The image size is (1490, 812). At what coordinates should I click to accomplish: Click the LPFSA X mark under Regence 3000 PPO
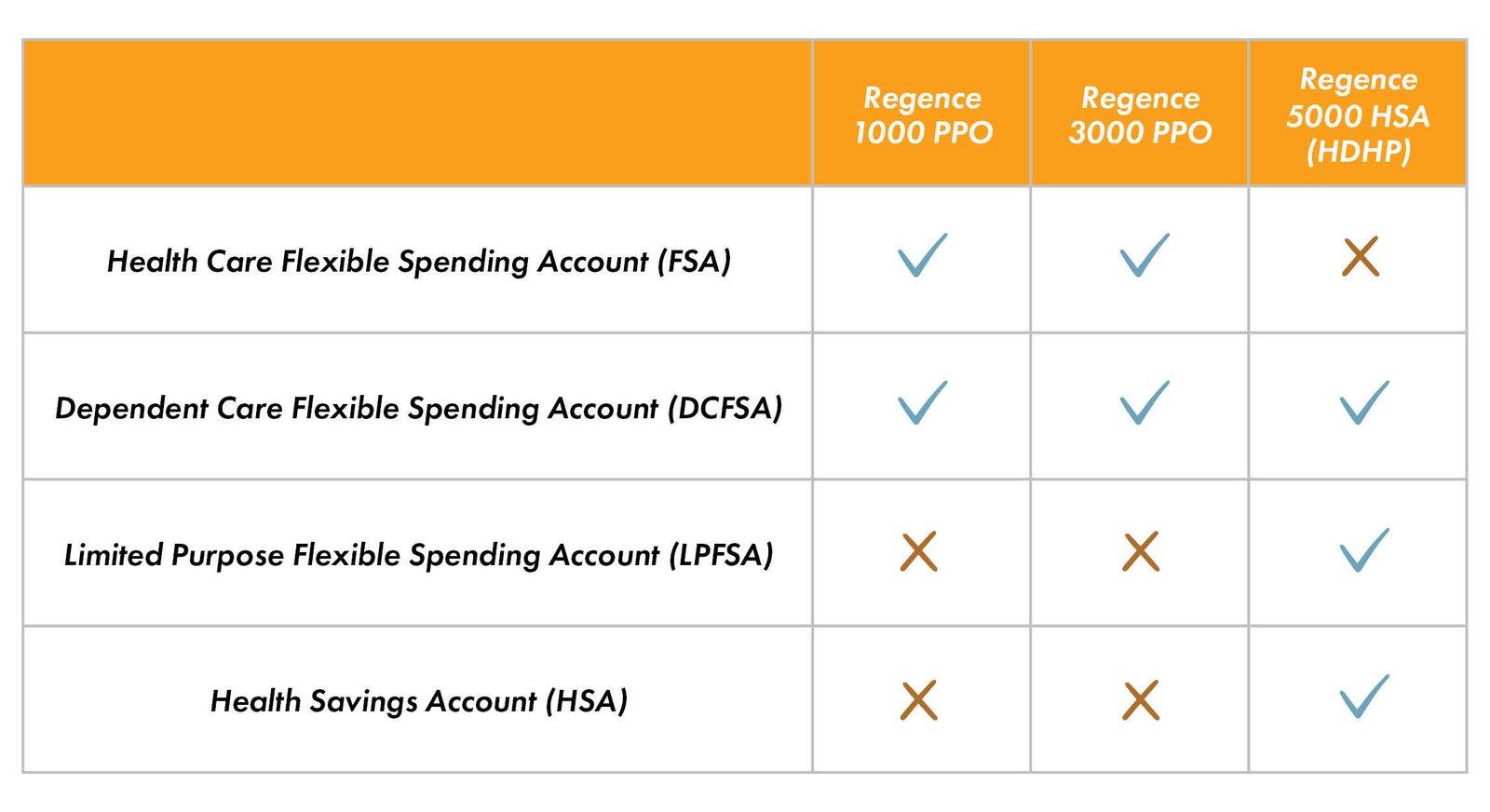tap(1141, 551)
